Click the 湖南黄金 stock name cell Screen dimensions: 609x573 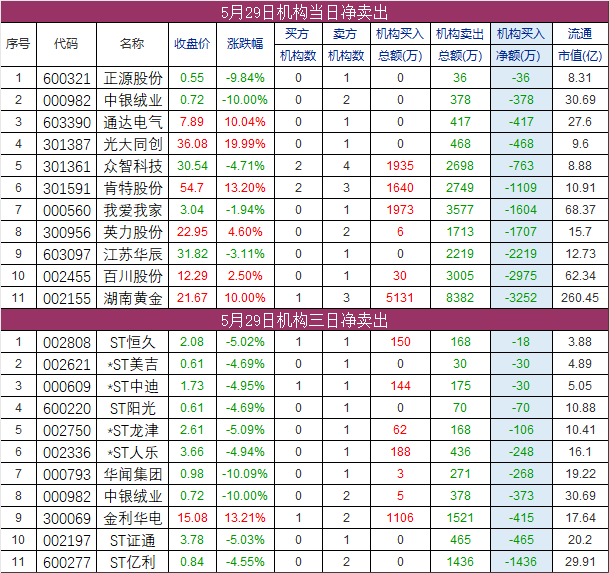coord(131,297)
